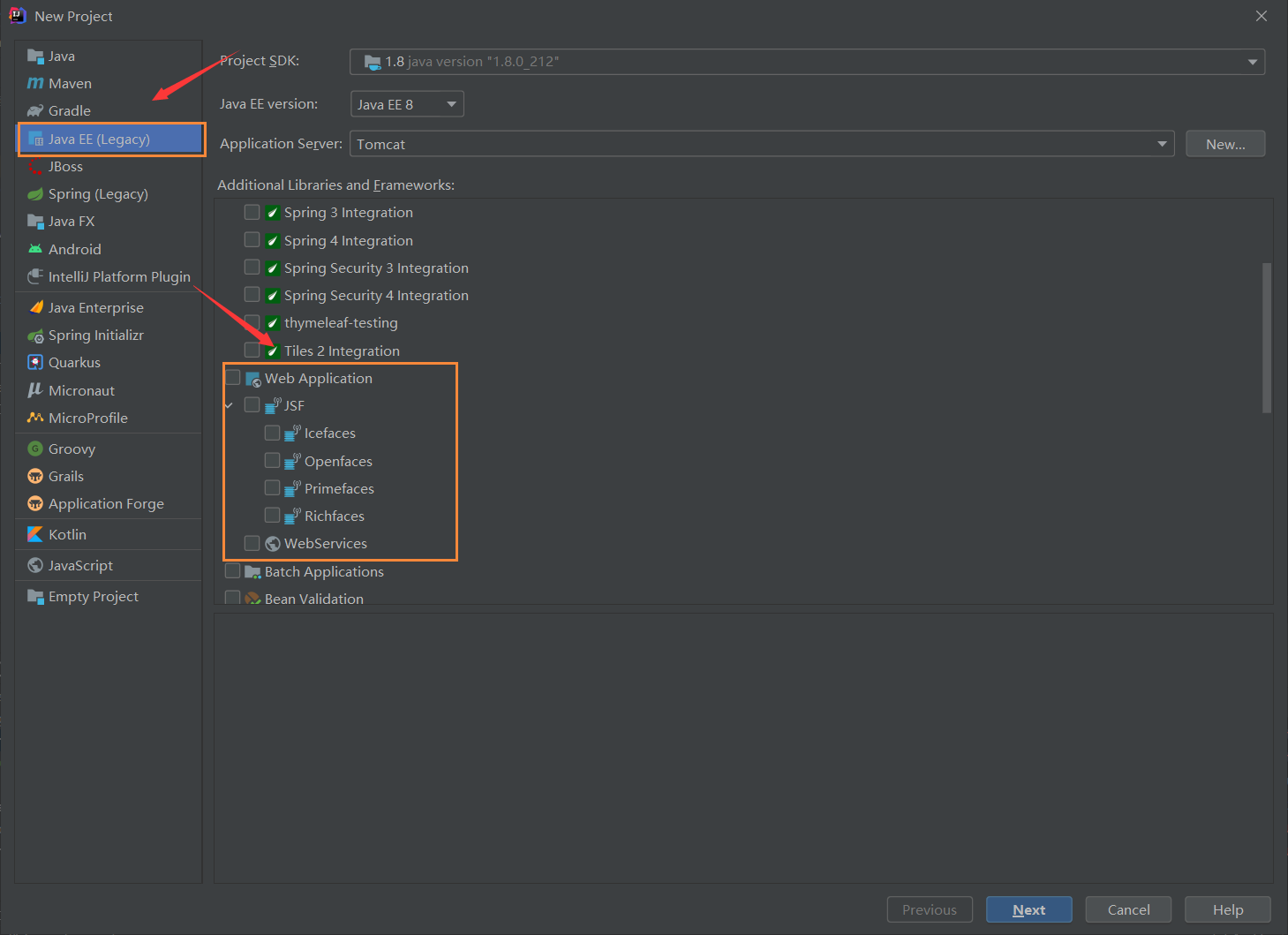This screenshot has height=935, width=1288.
Task: Click the IntelliJ IDEA logo in title bar
Action: tap(18, 16)
